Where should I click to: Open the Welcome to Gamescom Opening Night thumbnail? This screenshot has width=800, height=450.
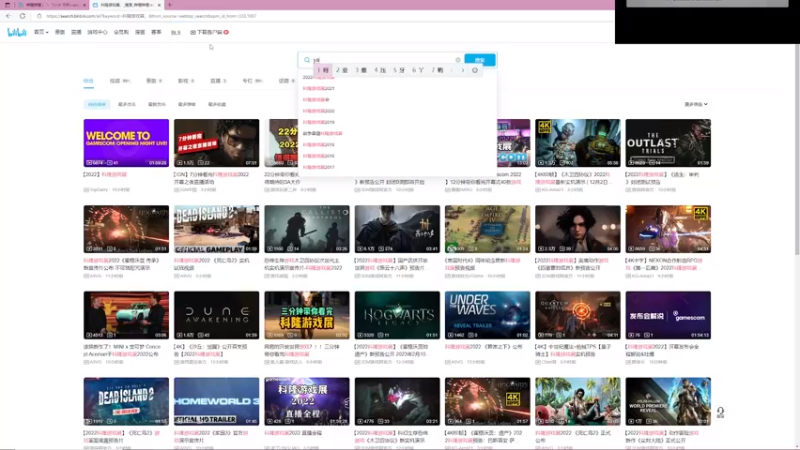point(126,143)
